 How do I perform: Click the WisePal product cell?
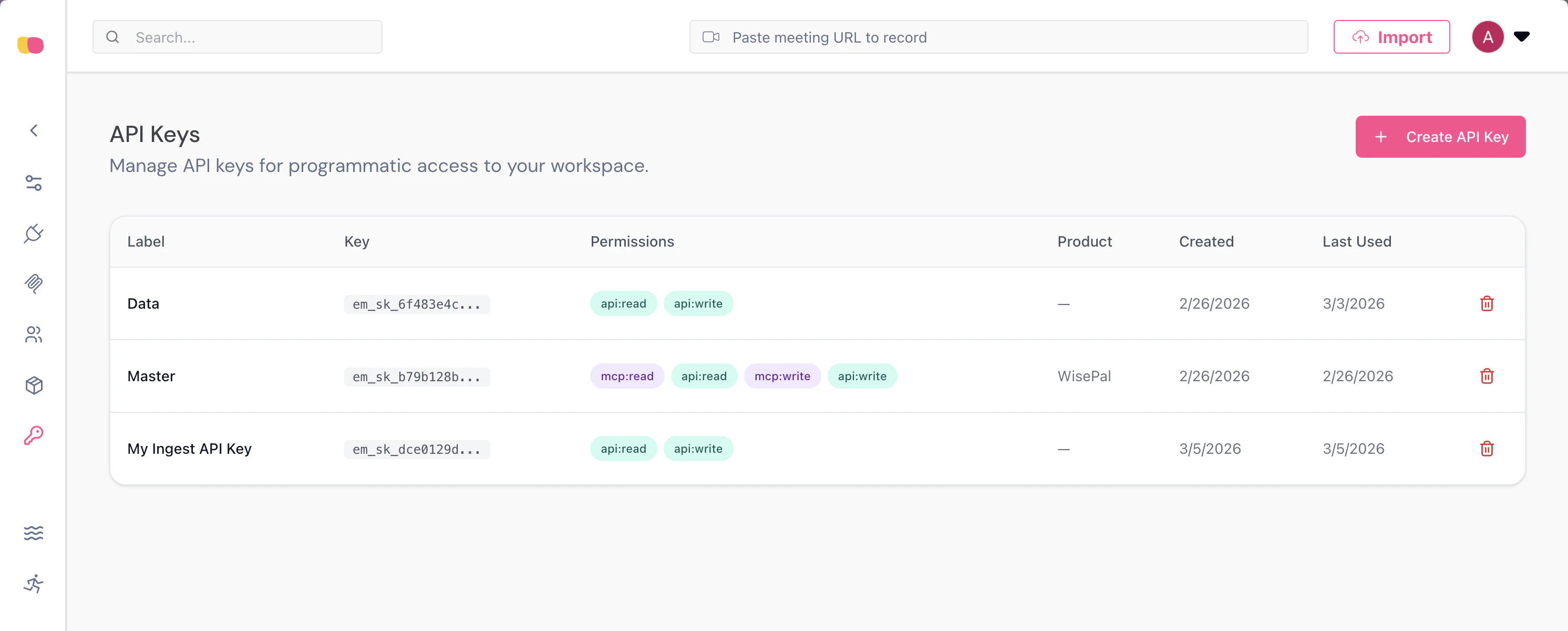(x=1084, y=376)
